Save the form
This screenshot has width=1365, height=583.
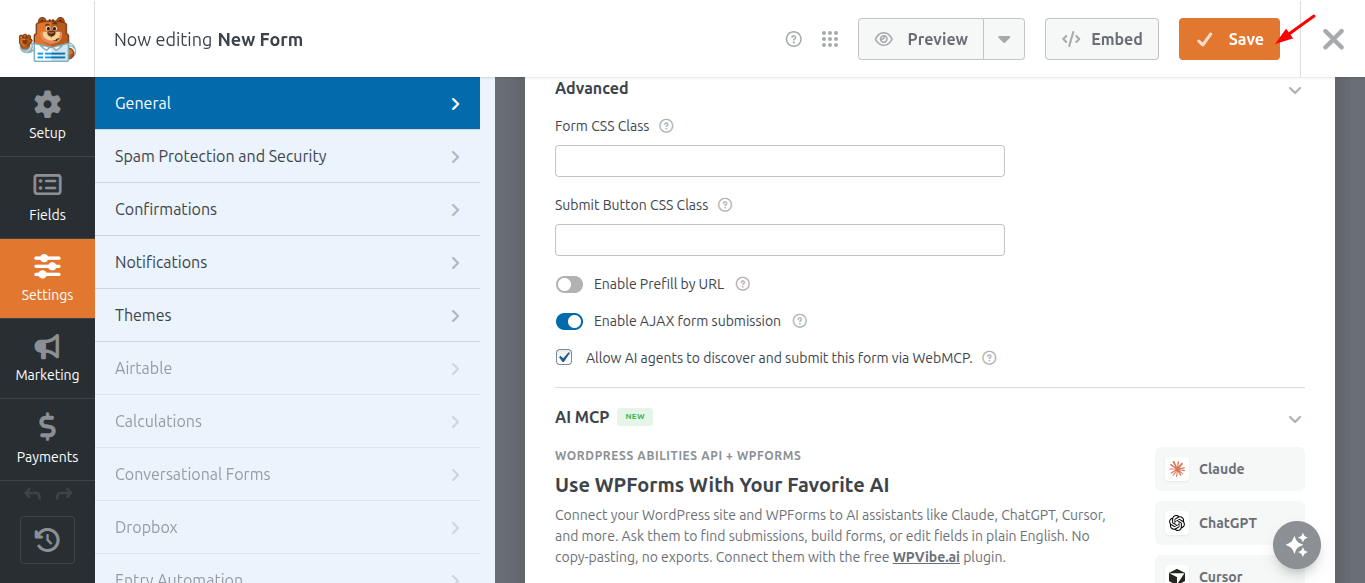click(1229, 39)
